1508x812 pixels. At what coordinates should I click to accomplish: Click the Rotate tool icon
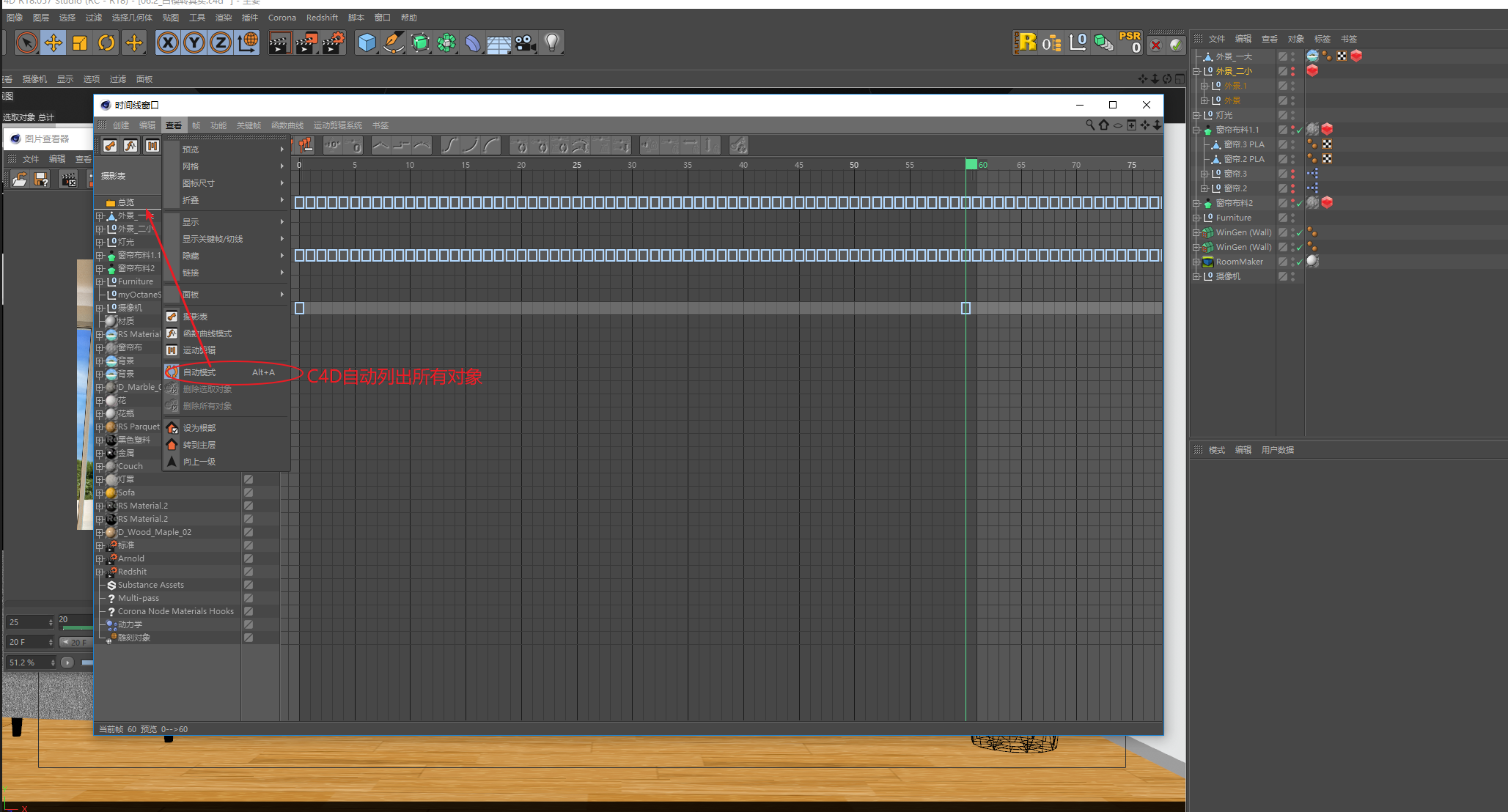pos(106,43)
